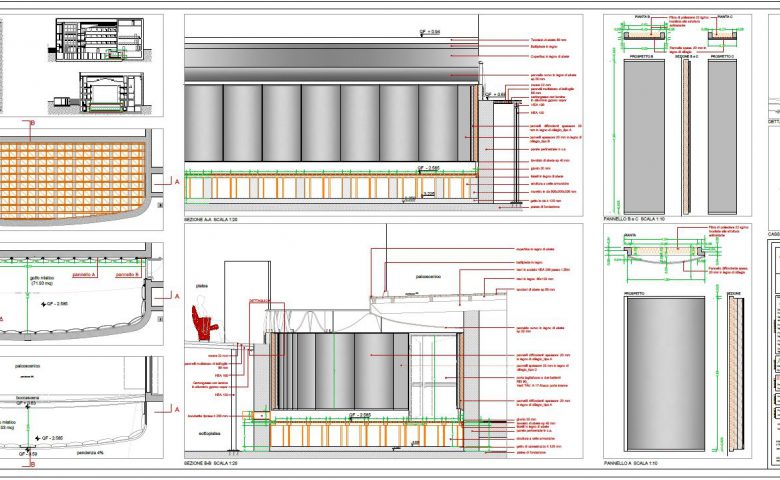Click the red 'pannello B' label in the plan
The image size is (780, 480).
click(128, 275)
